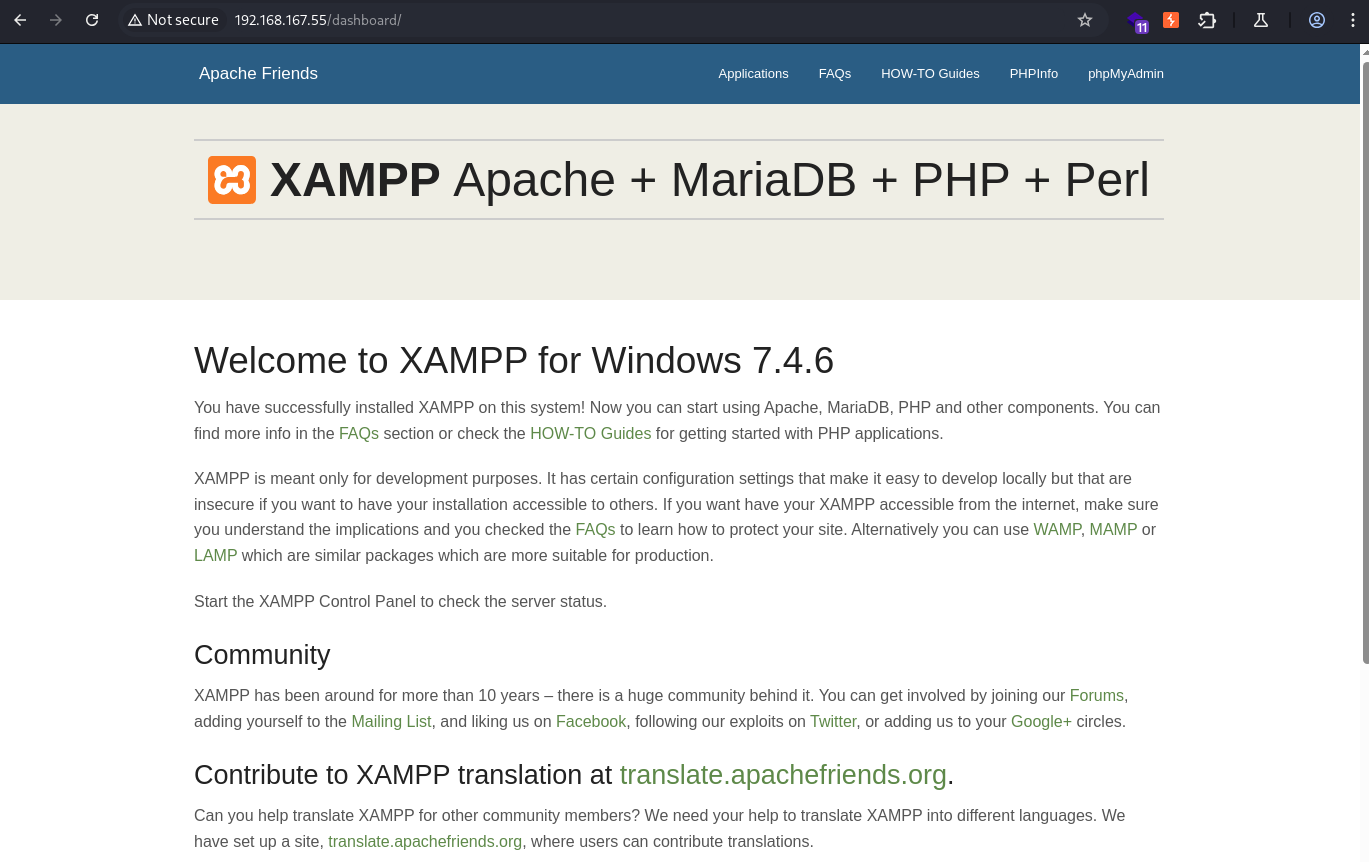Open the LAMP link
Screen dimensions: 1369x862
(215, 556)
